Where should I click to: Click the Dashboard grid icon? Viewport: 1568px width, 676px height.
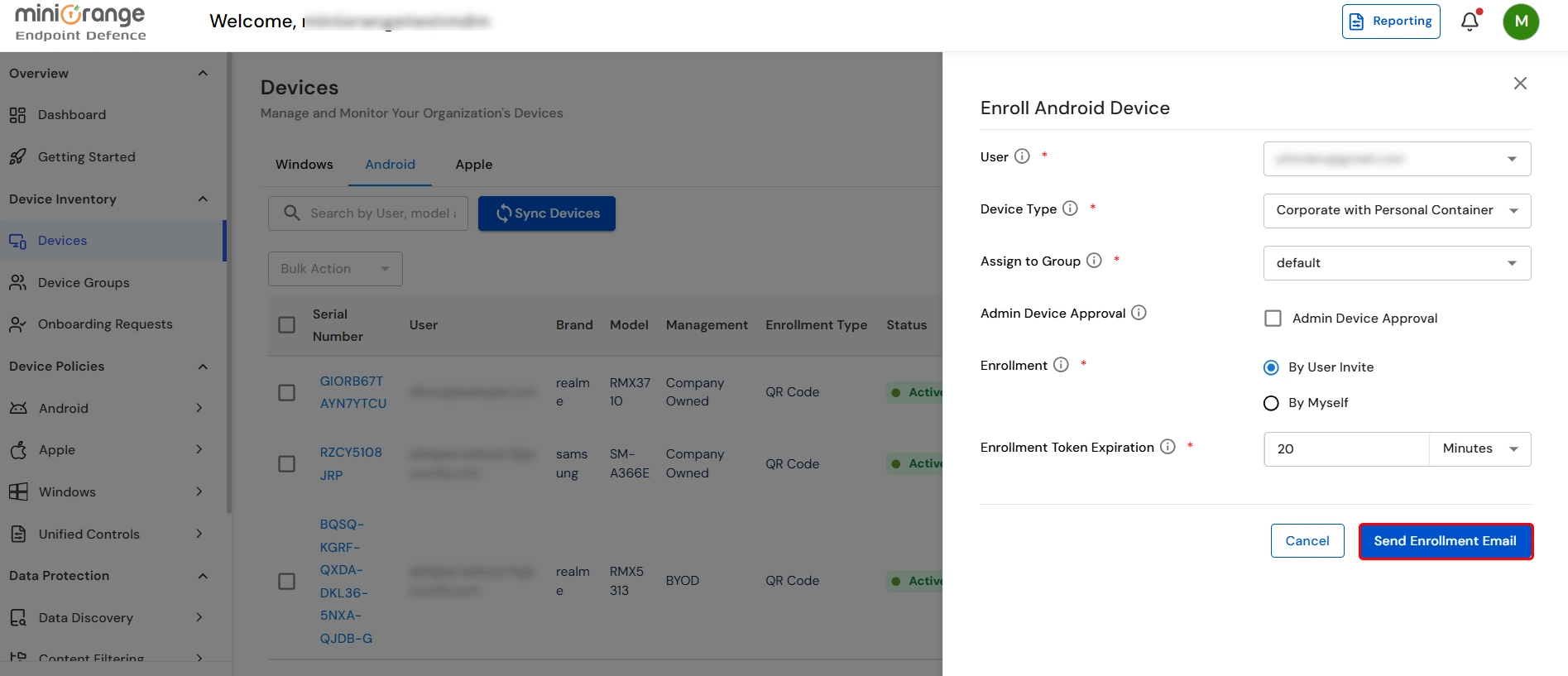coord(17,115)
